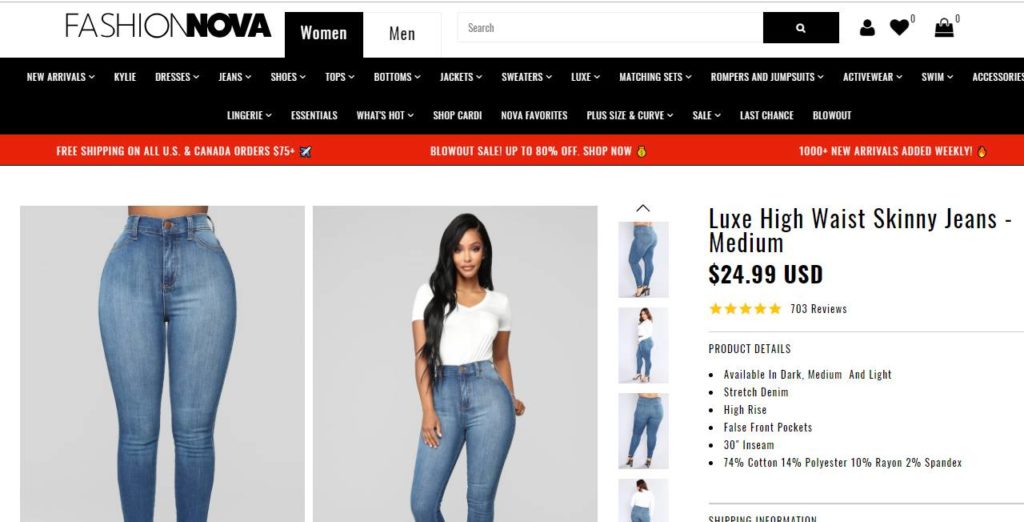Image resolution: width=1024 pixels, height=522 pixels.
Task: Open the main front-view model photo
Action: pos(455,364)
